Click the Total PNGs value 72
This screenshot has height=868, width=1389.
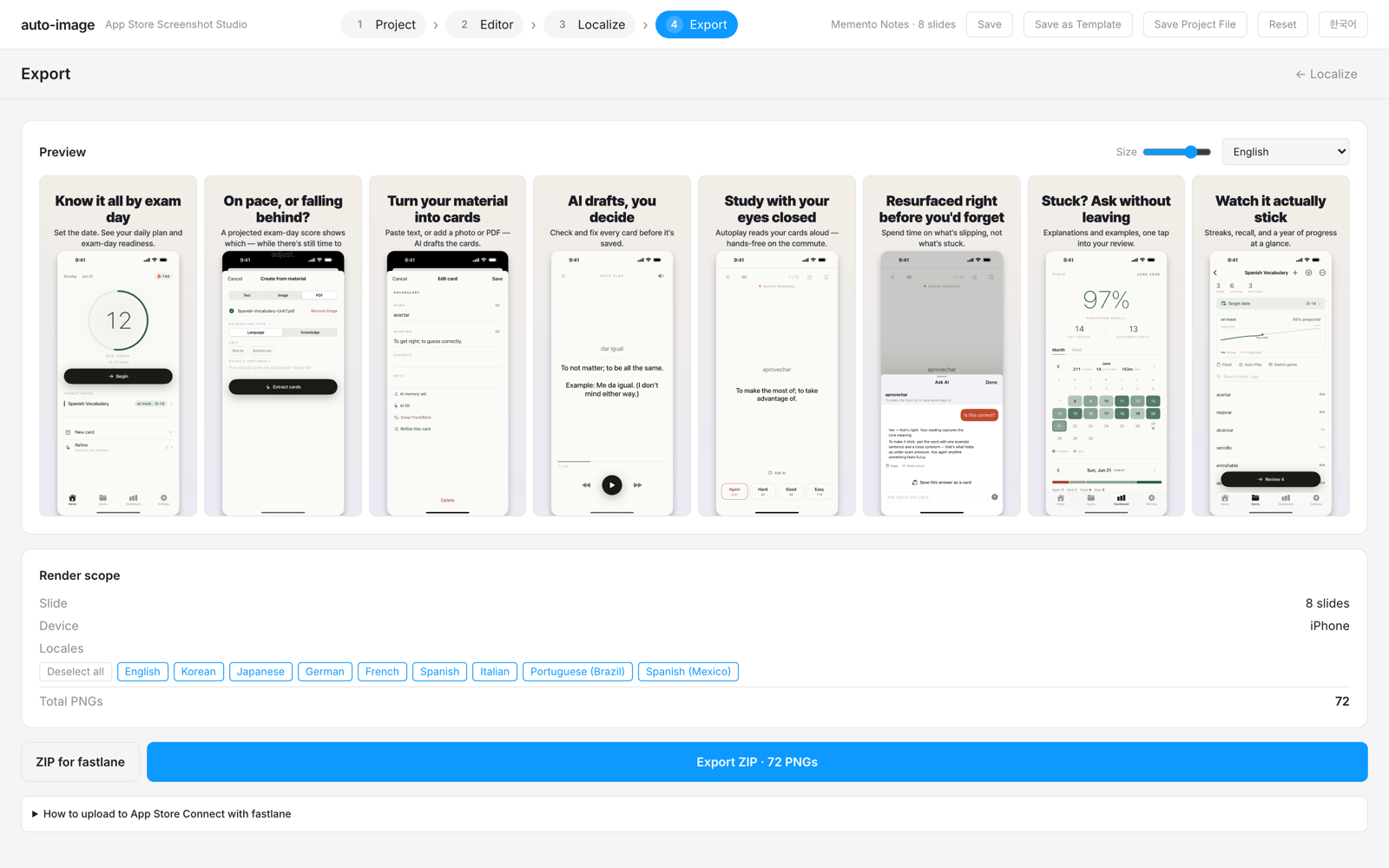pos(1342,701)
